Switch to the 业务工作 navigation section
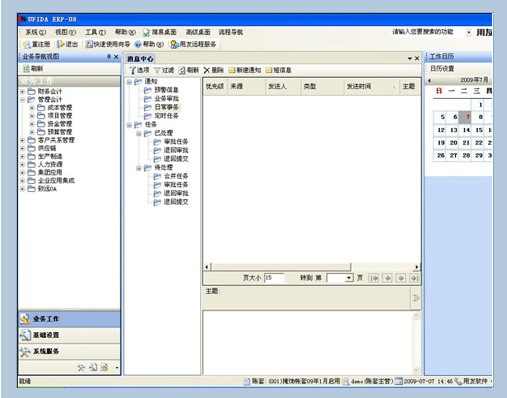This screenshot has height=398, width=507. pos(69,319)
